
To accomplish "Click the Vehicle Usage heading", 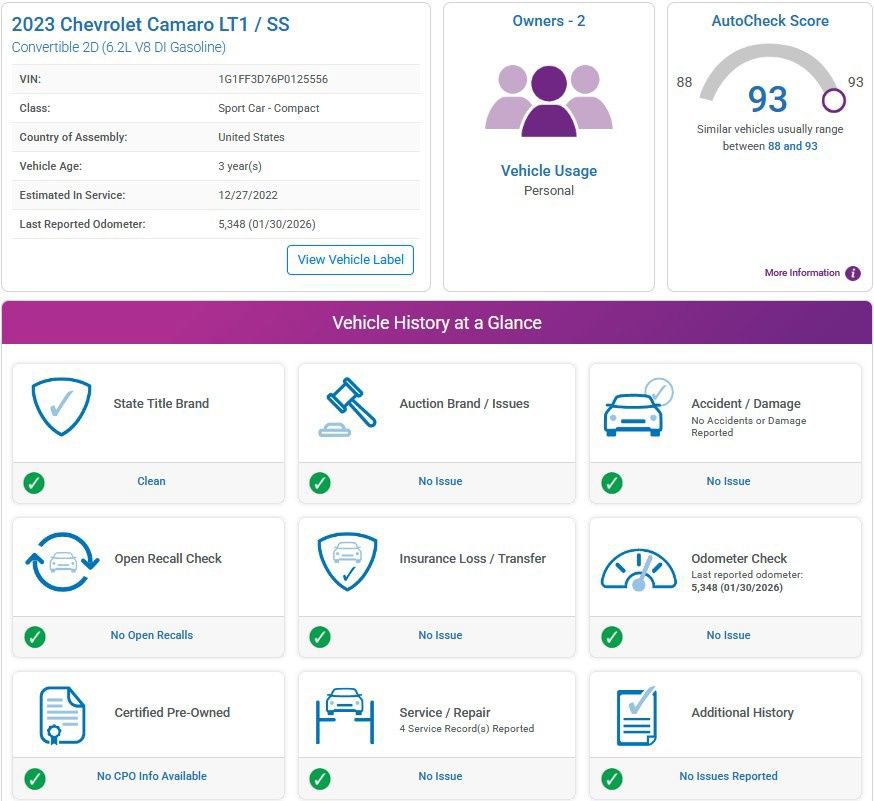I will (548, 171).
